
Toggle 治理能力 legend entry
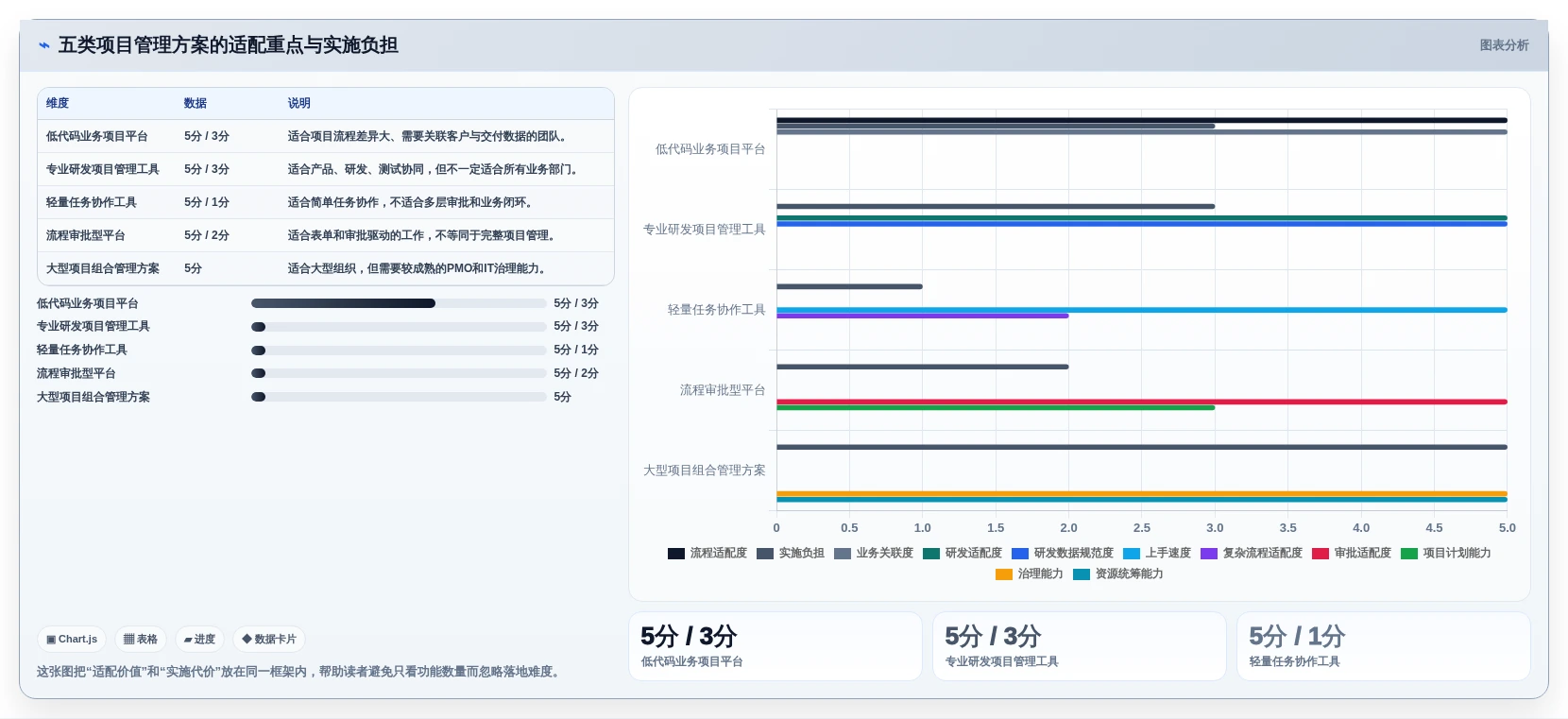point(1030,574)
